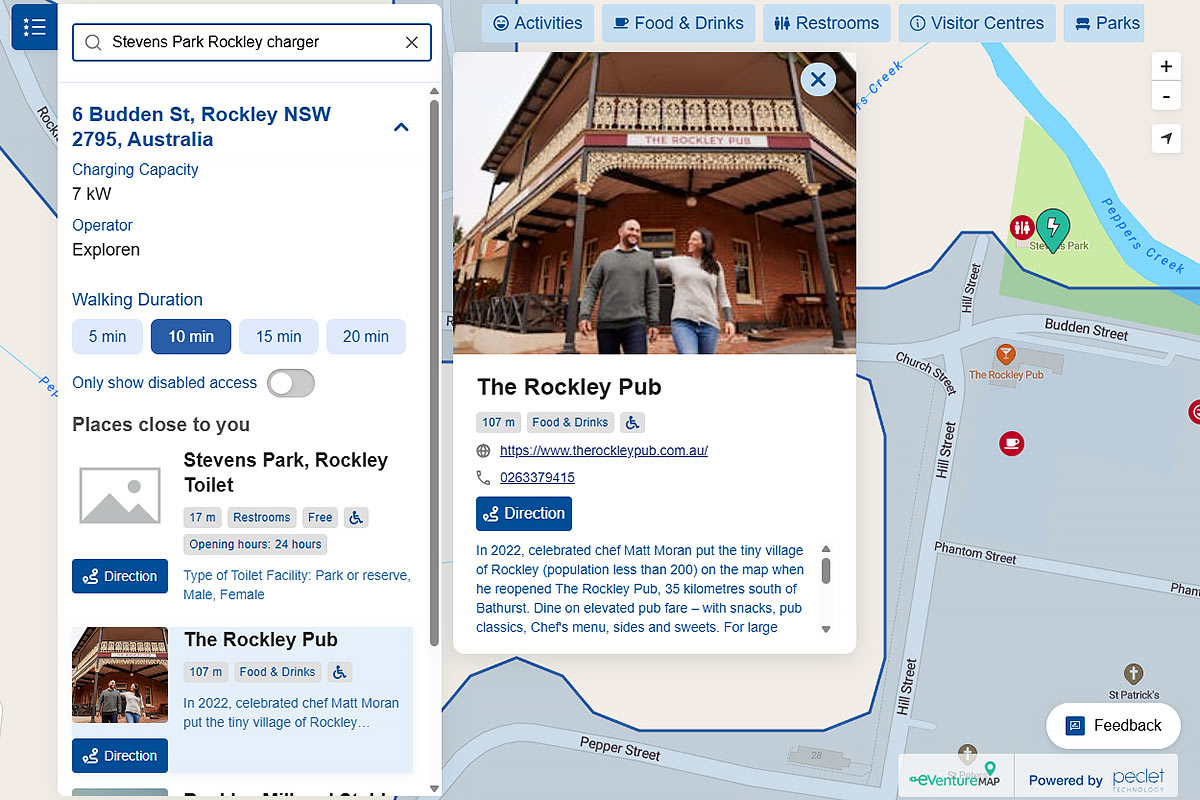1200x800 pixels.
Task: Click the red cafe cup map marker
Action: click(x=1012, y=443)
